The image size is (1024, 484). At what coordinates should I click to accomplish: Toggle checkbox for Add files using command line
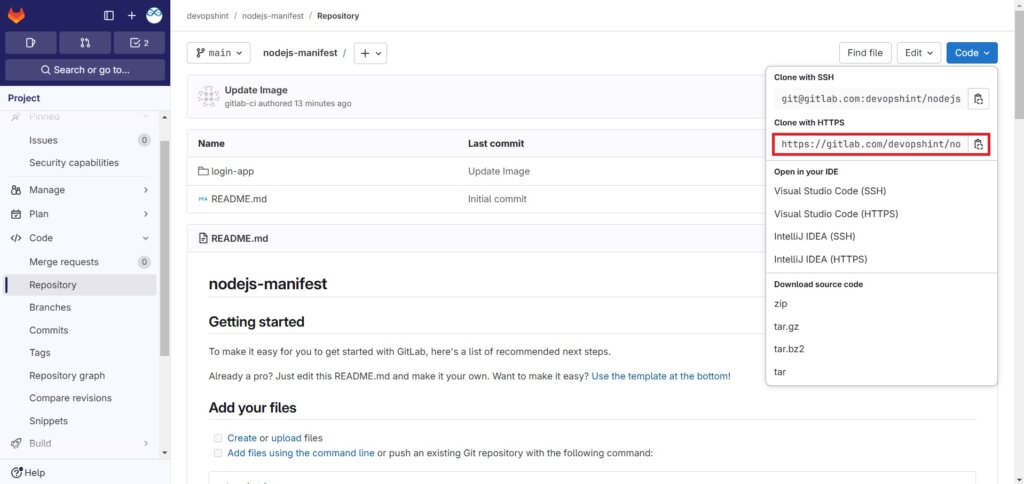(218, 453)
